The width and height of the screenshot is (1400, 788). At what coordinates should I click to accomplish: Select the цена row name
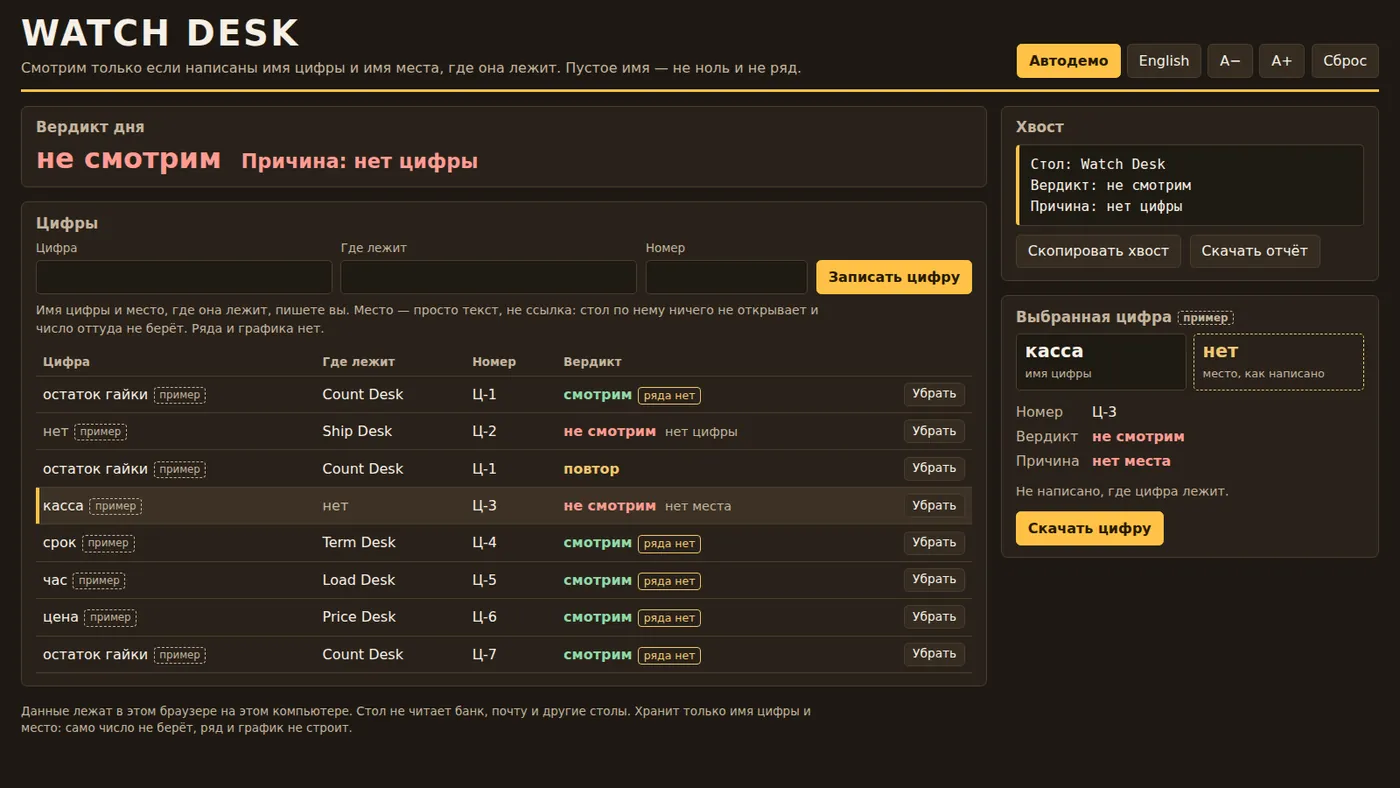tap(60, 617)
